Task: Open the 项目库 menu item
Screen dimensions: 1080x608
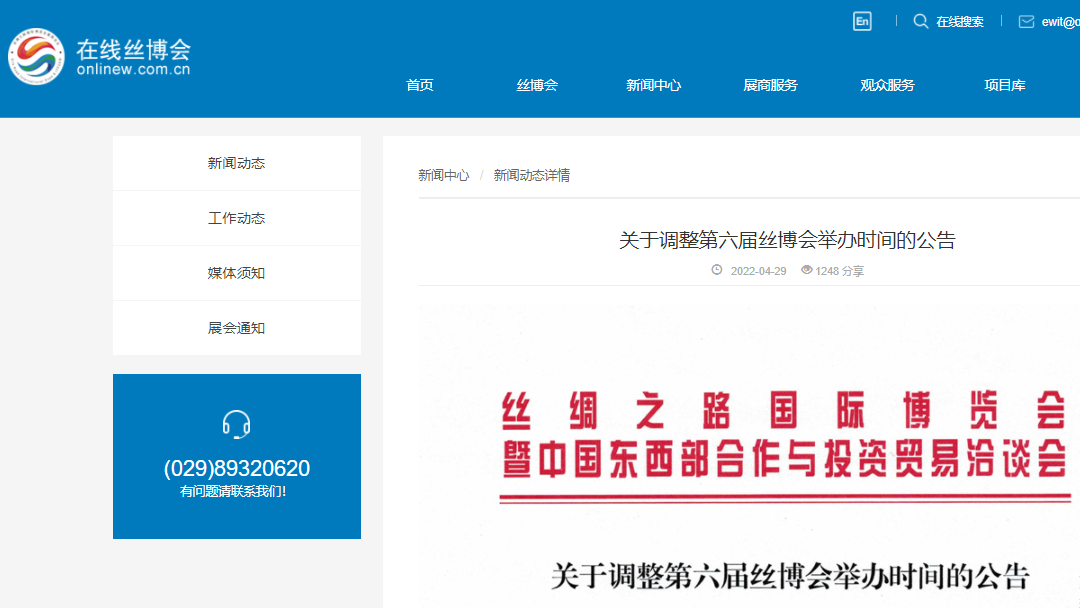Action: (x=1005, y=85)
